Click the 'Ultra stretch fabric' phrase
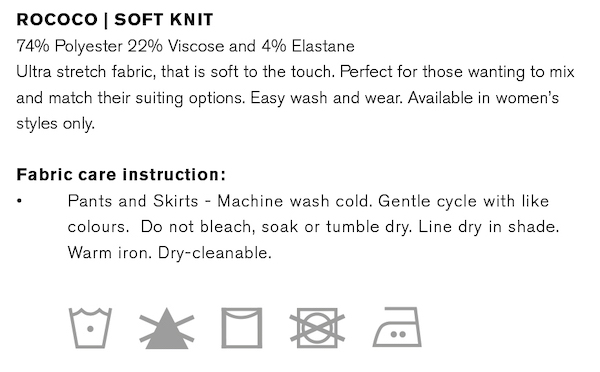 (85, 72)
